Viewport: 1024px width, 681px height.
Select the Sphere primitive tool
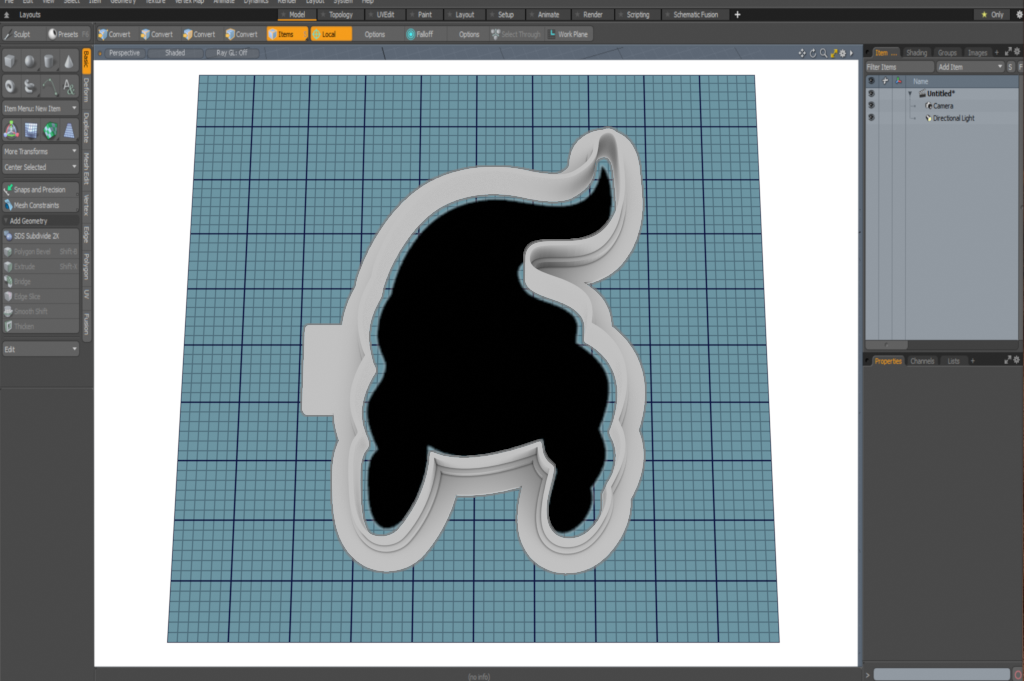[x=31, y=60]
